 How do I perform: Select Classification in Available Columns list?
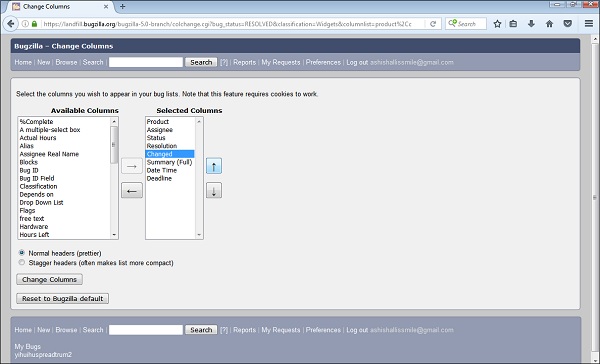point(38,186)
